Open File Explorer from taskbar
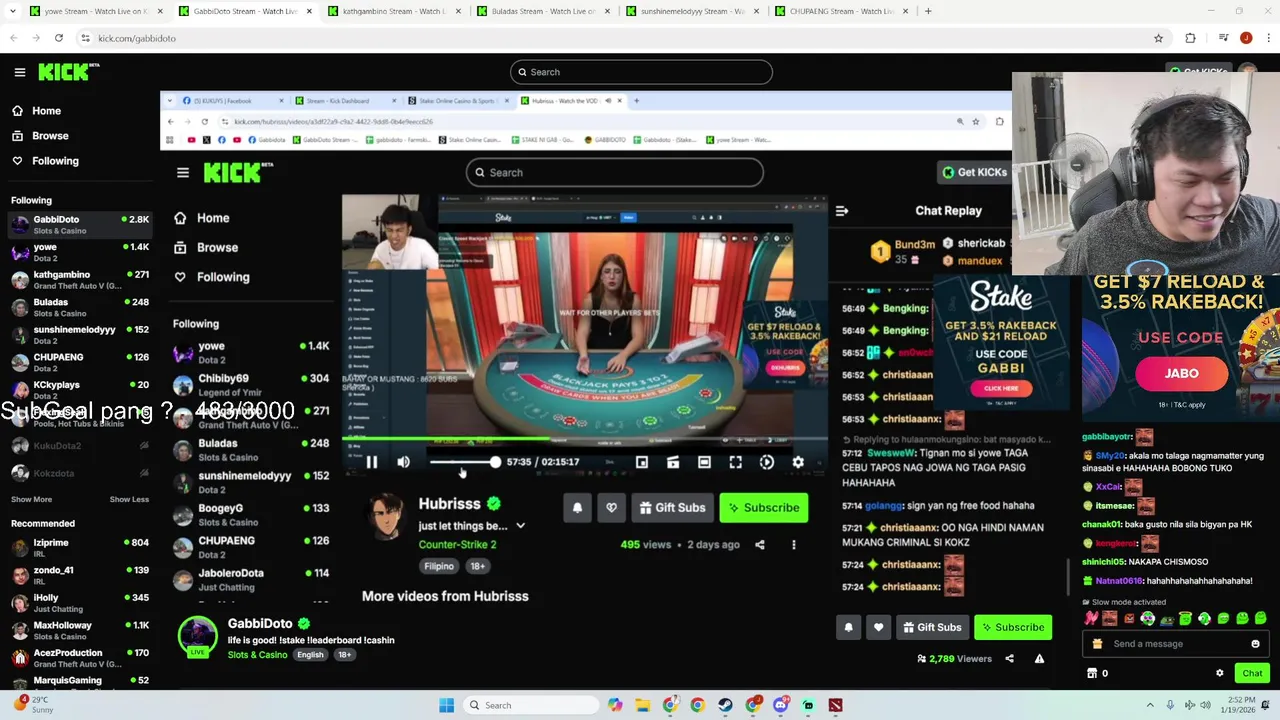The width and height of the screenshot is (1280, 720). (642, 705)
